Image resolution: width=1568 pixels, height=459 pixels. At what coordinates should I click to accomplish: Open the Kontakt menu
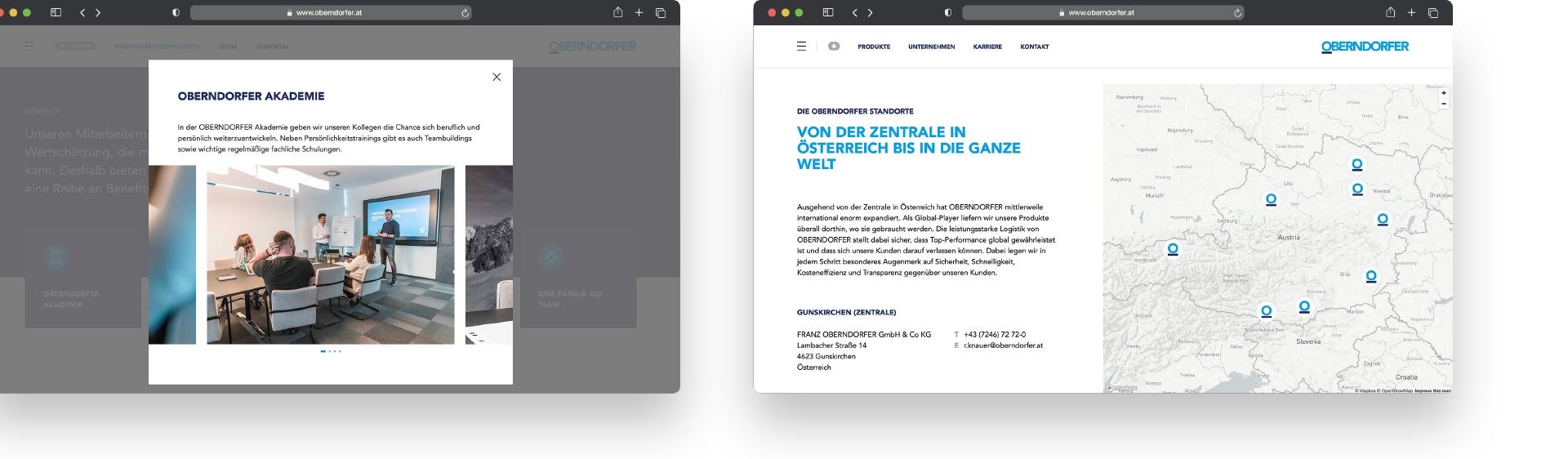click(x=1034, y=47)
